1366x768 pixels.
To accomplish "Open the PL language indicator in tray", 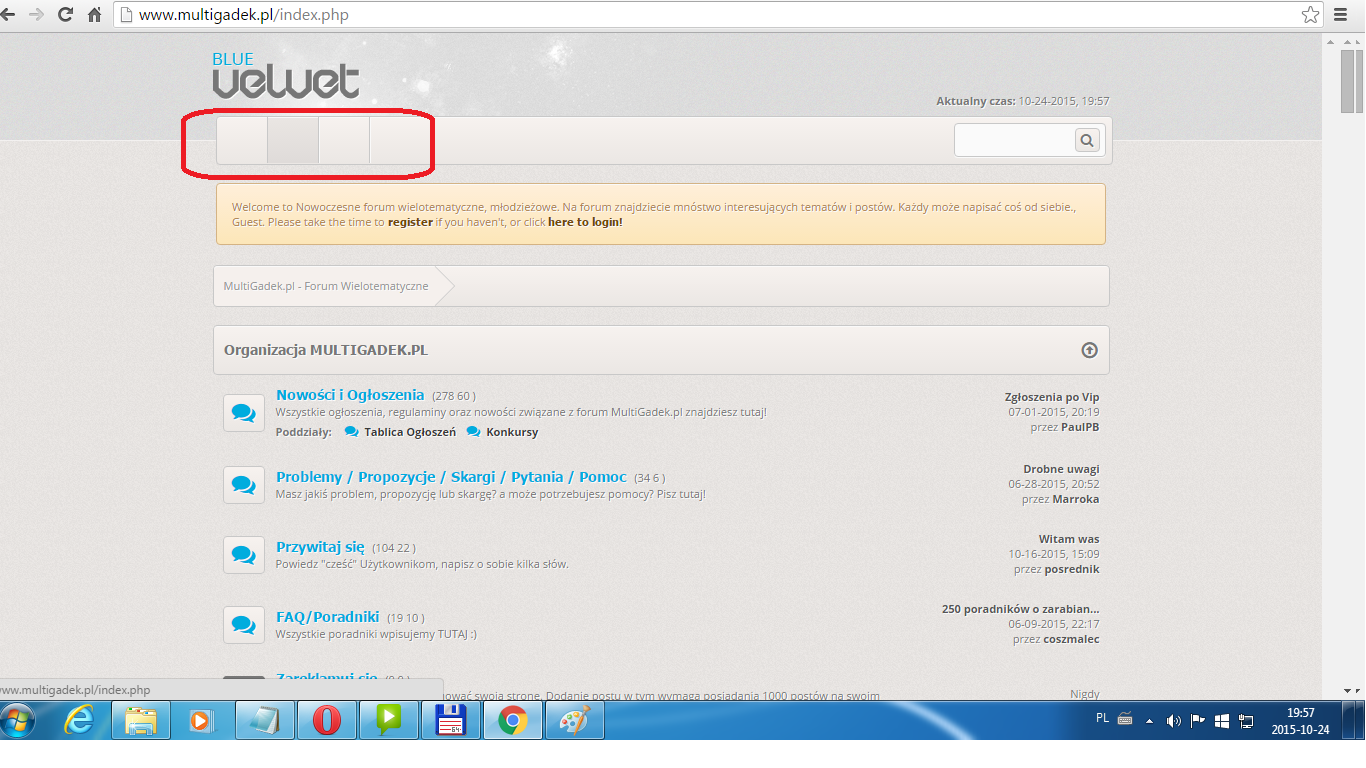I will (1102, 718).
